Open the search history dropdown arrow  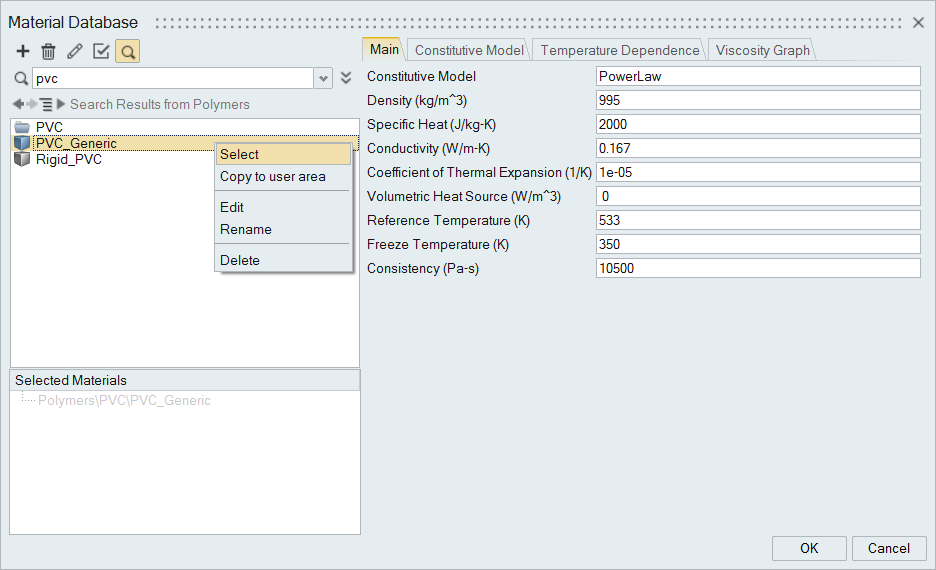pyautogui.click(x=323, y=78)
